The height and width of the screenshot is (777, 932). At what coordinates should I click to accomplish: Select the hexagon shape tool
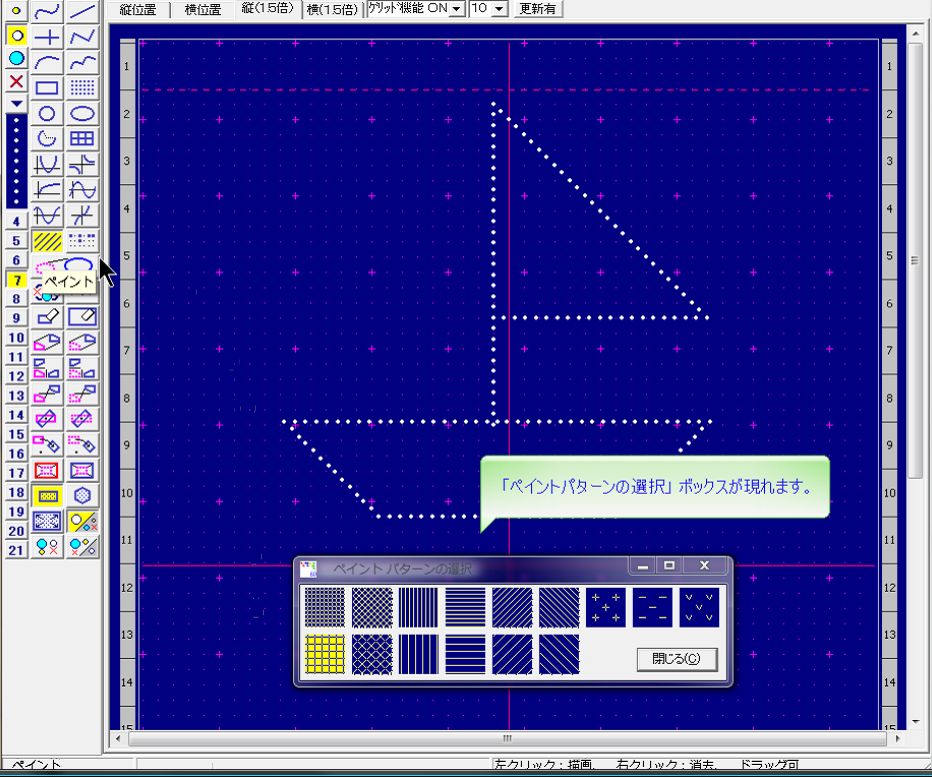point(83,495)
